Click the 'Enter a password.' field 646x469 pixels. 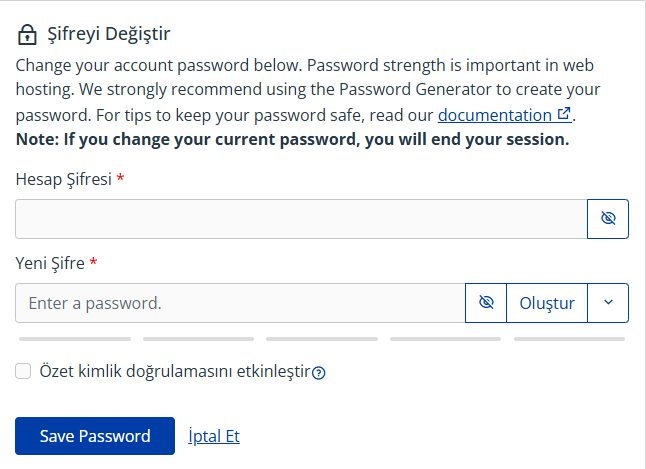[x=240, y=303]
